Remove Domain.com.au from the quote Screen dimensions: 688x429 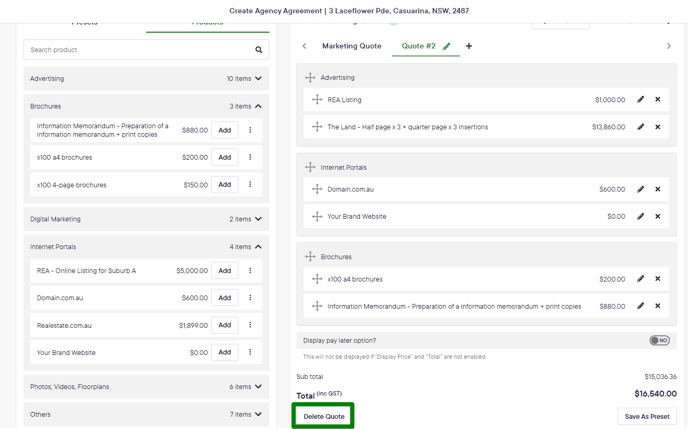coord(658,189)
